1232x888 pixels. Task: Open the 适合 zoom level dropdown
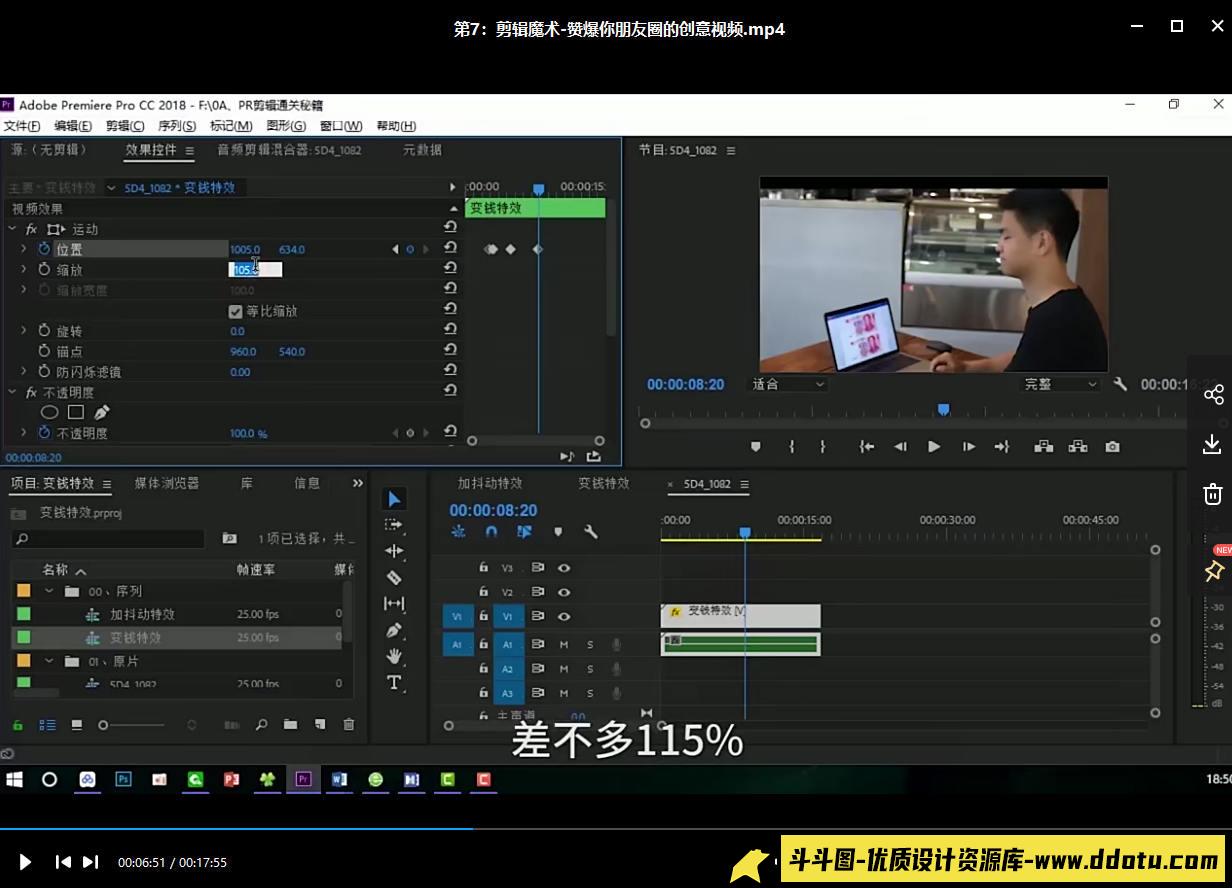tap(789, 384)
